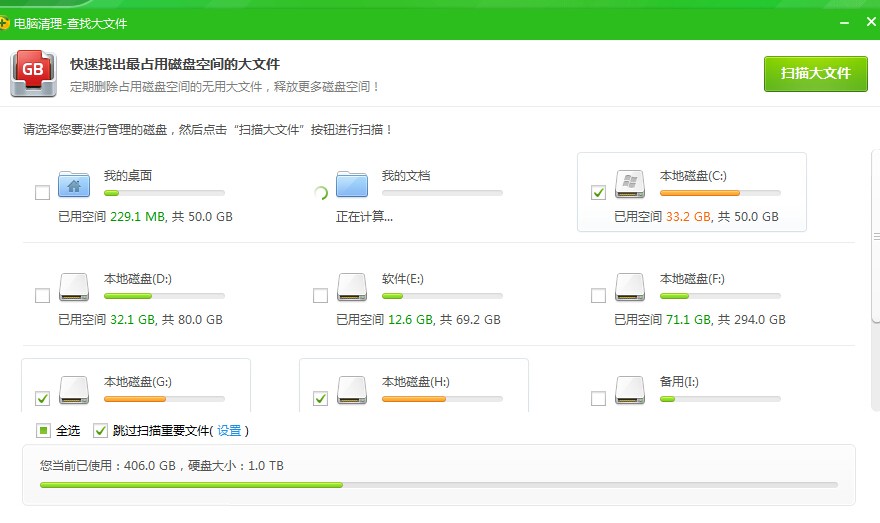Screen dimensions: 880x523
Task: Click 已用空间 71.1 GB, 共 294.0 GB text
Action: coord(700,320)
